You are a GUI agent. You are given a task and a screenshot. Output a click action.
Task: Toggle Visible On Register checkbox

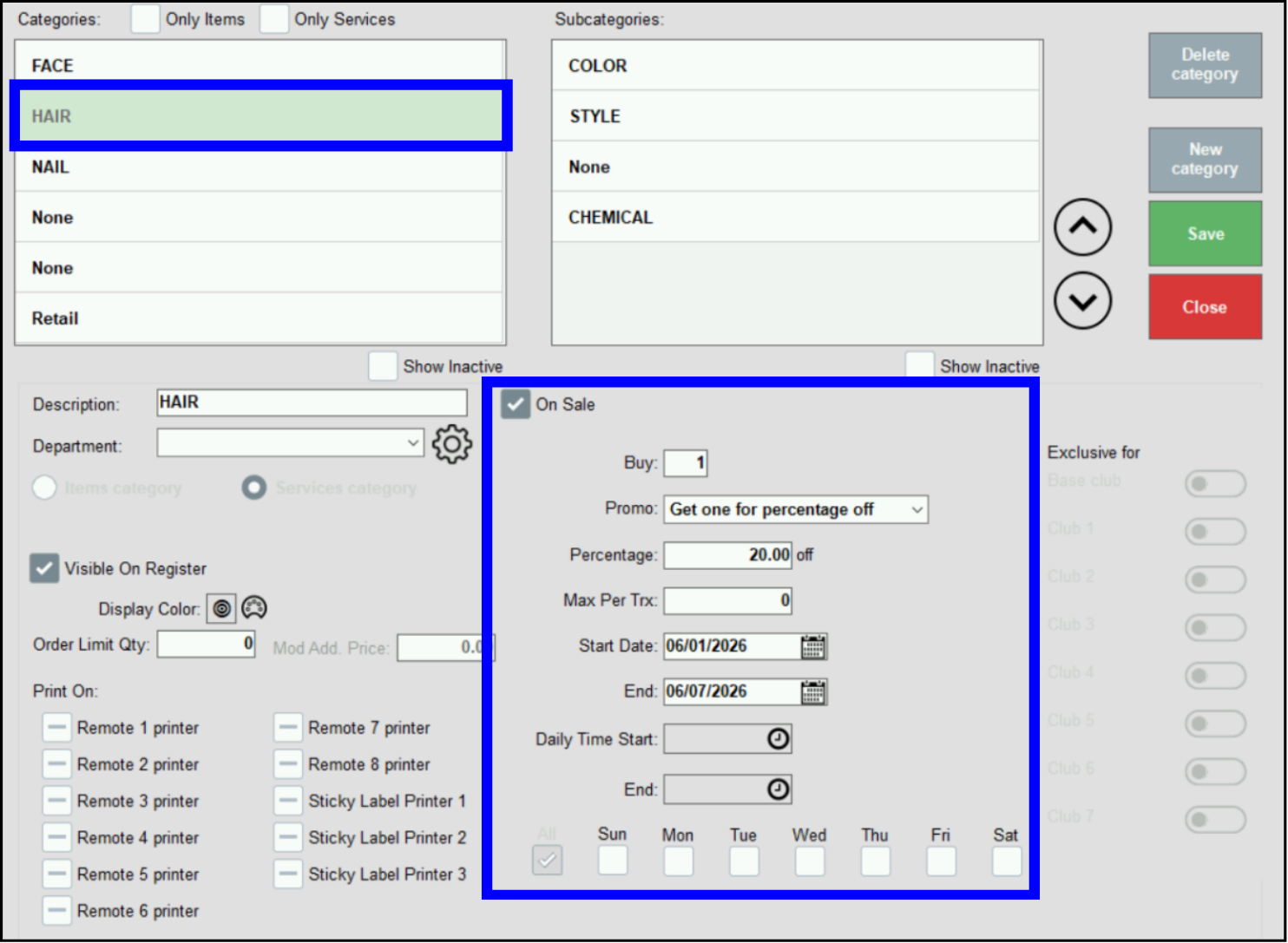(44, 568)
